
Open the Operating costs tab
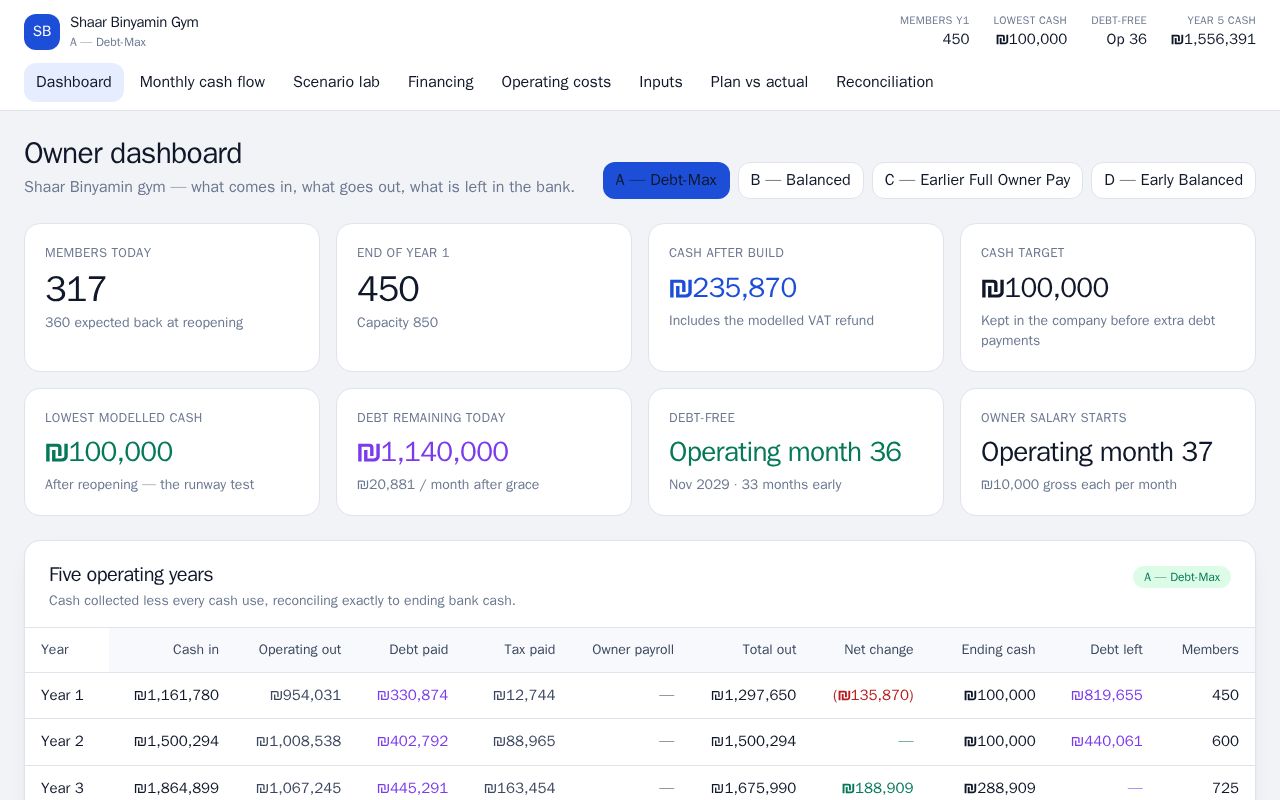(556, 82)
